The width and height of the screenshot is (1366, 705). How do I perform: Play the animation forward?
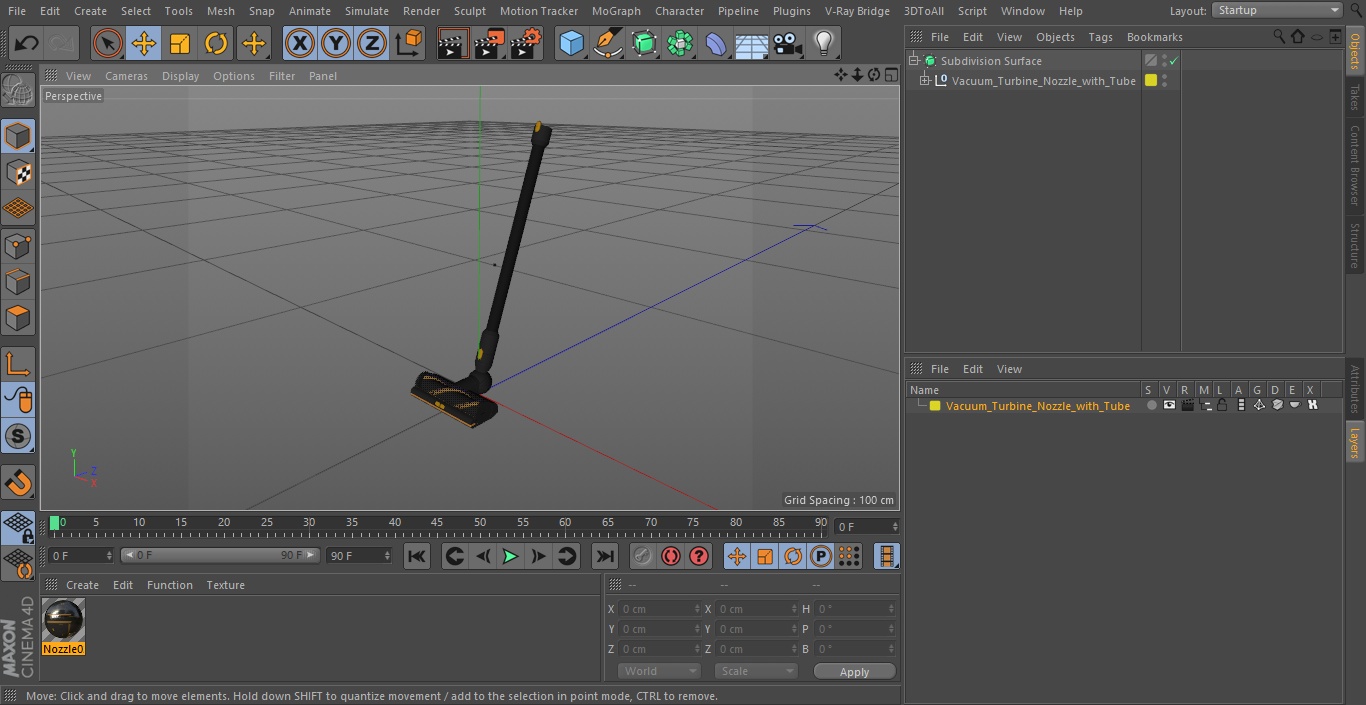click(510, 556)
